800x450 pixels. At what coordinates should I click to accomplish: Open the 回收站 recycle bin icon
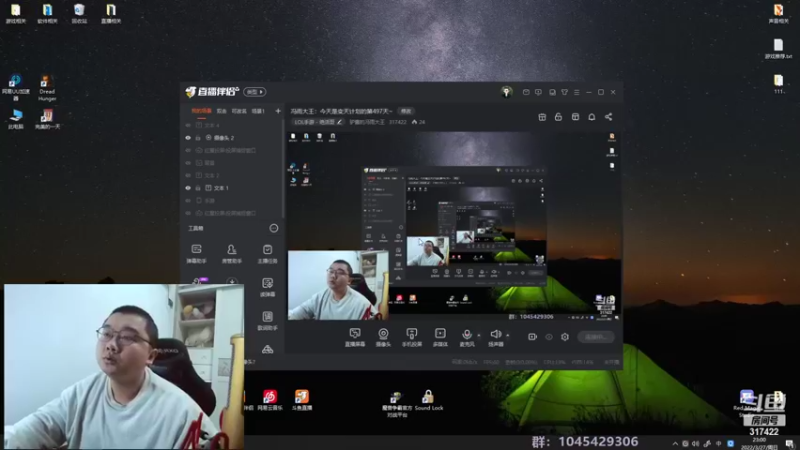point(79,14)
